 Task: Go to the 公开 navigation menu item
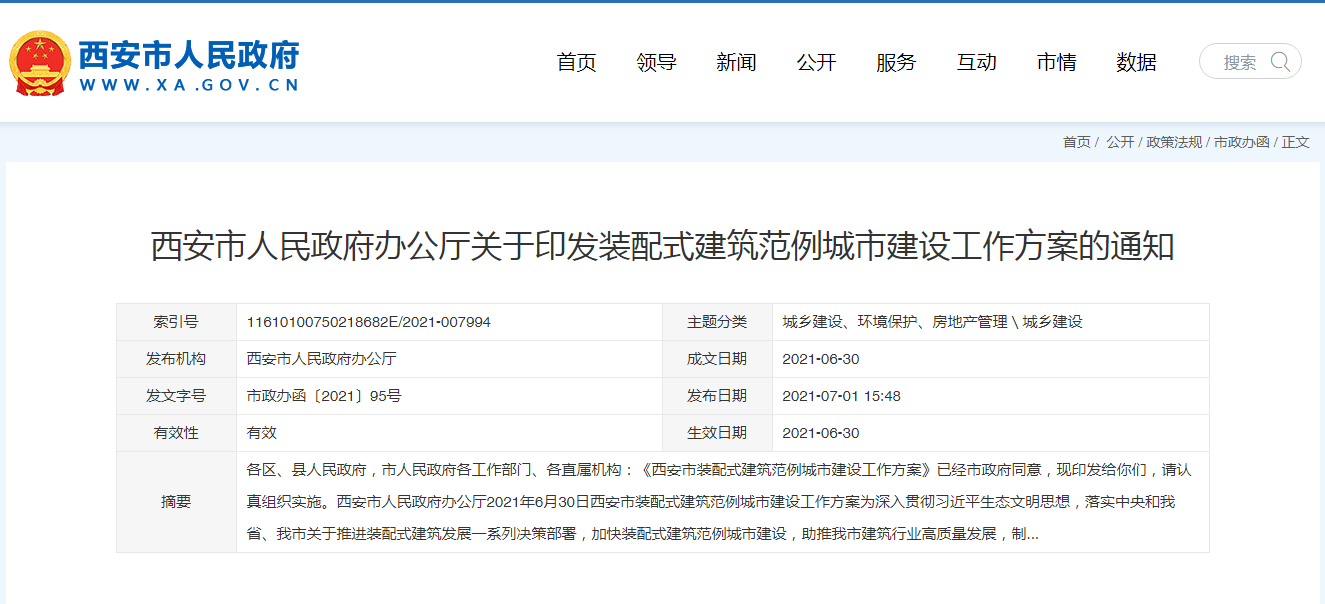816,62
